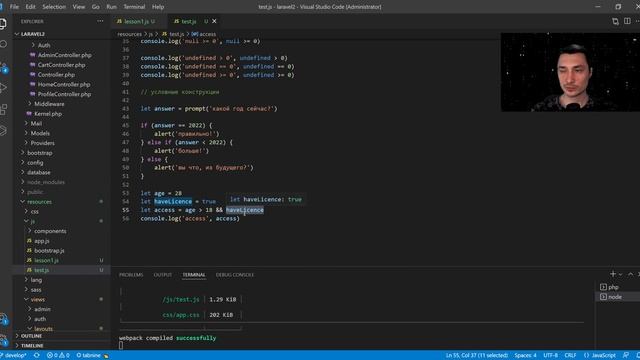
Task: Expand the lang folder
Action: pos(36,280)
